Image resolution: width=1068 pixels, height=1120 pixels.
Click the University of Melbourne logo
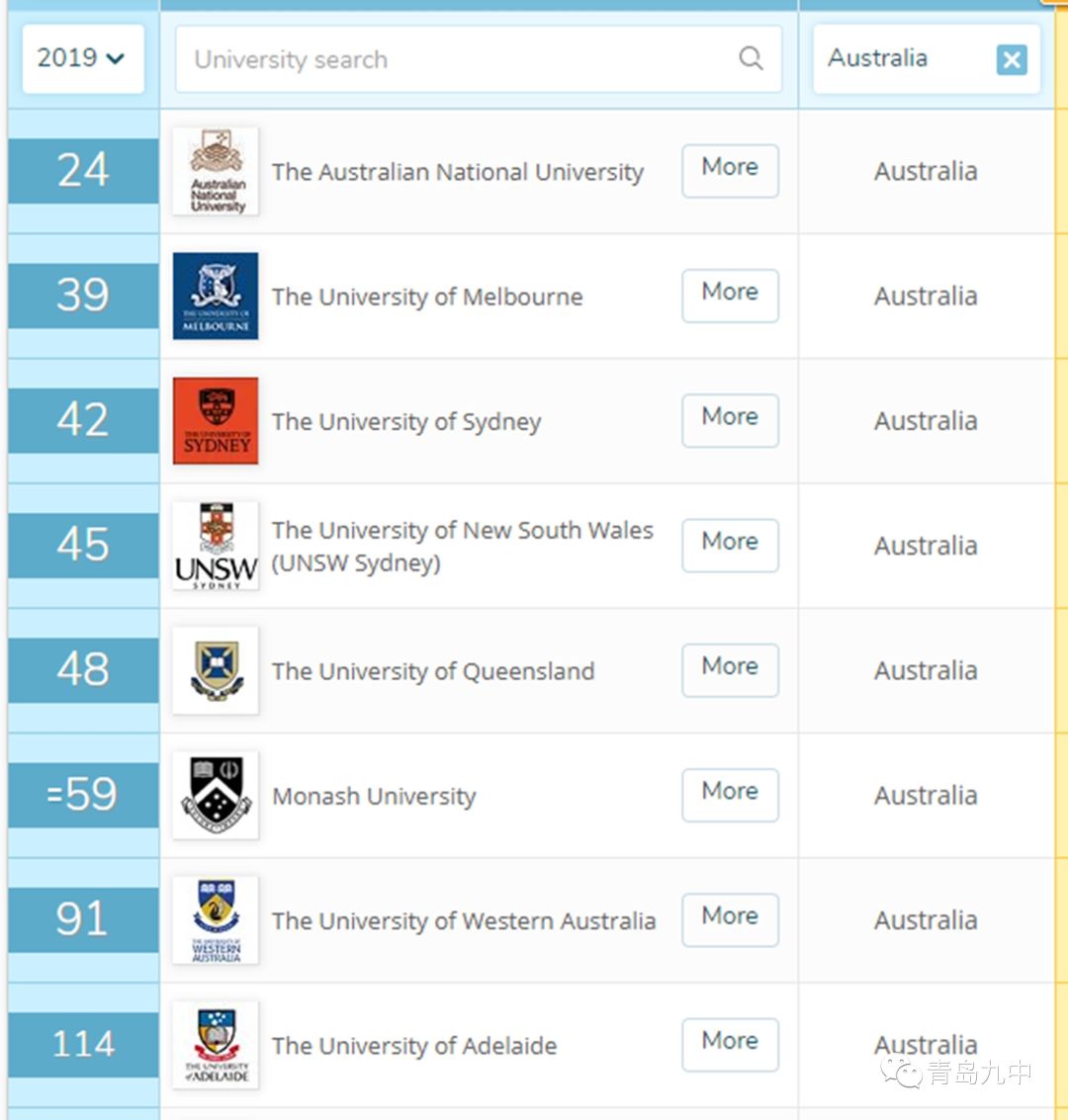pyautogui.click(x=216, y=296)
